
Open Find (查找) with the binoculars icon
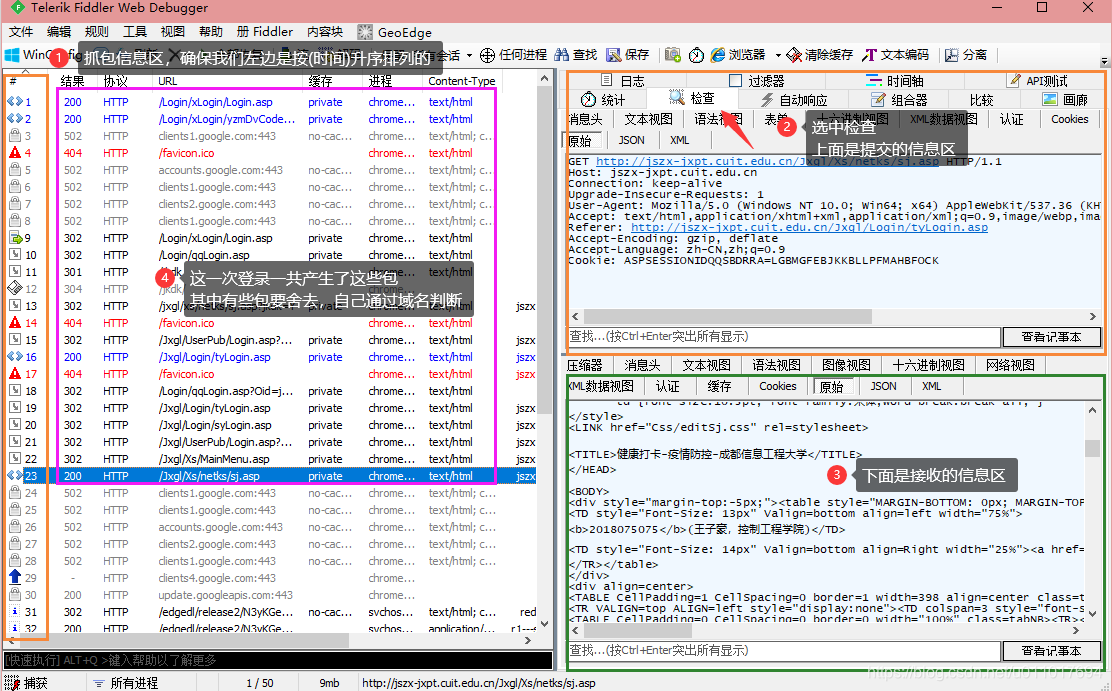point(562,55)
